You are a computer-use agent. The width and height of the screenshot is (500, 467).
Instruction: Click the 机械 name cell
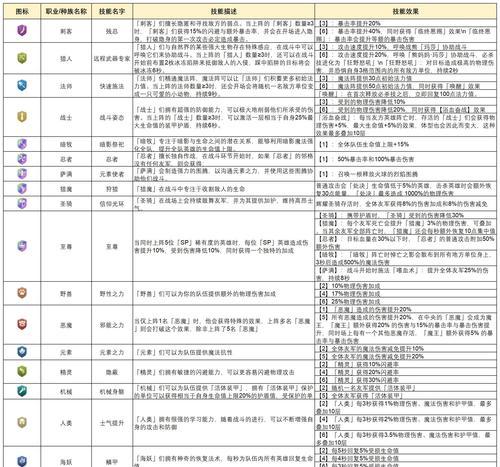[66, 392]
